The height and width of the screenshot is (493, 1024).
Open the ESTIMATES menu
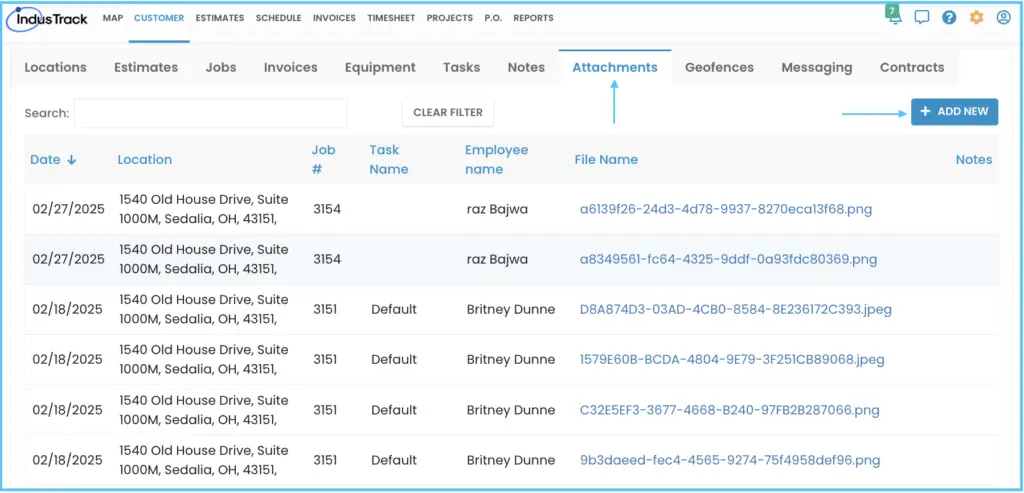(x=219, y=18)
